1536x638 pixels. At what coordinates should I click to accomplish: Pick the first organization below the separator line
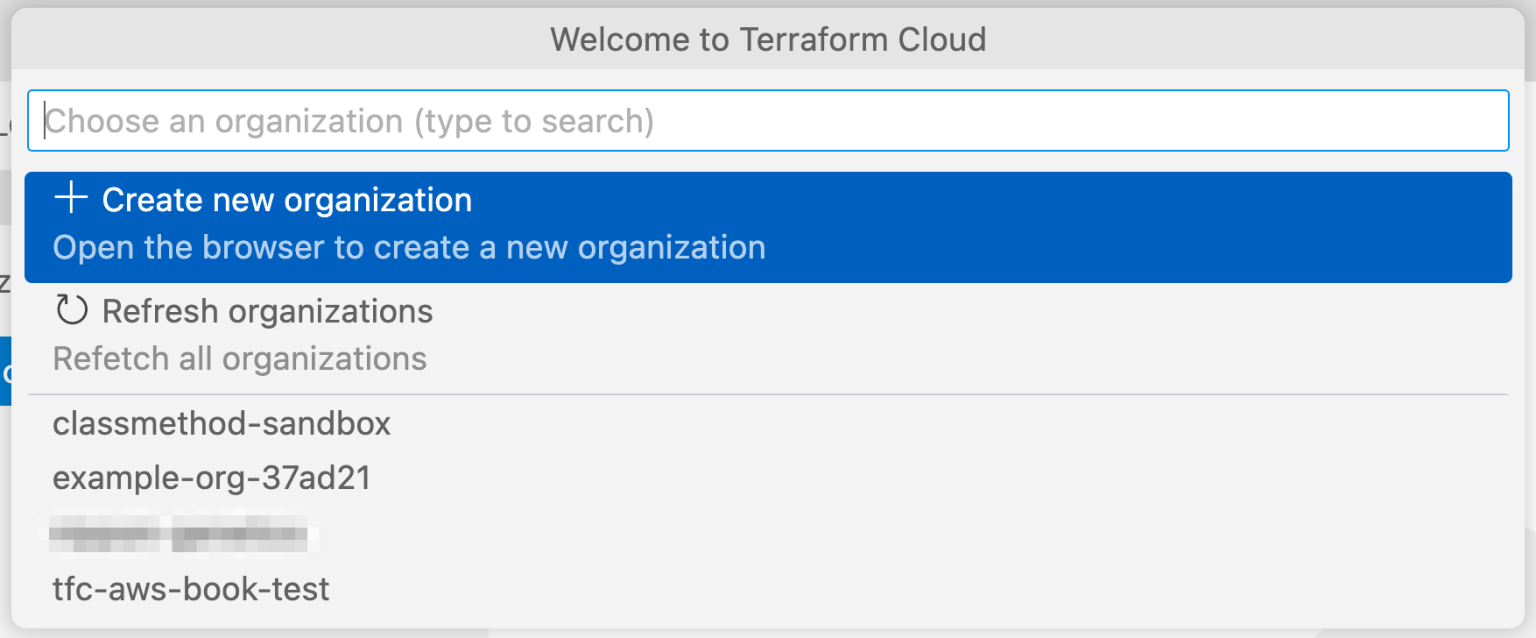click(221, 423)
